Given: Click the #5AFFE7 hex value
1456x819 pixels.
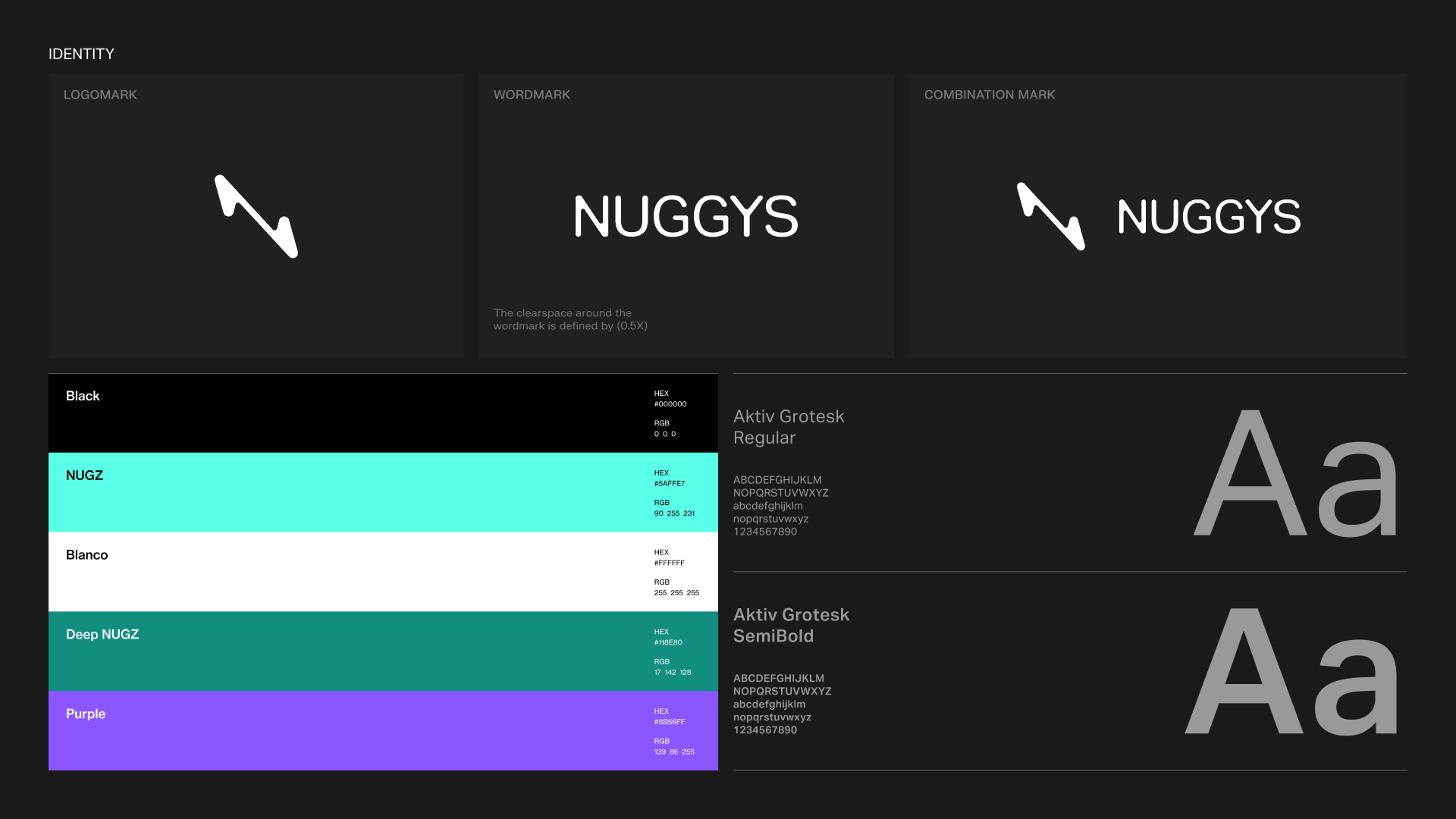Looking at the screenshot, I should point(670,484).
